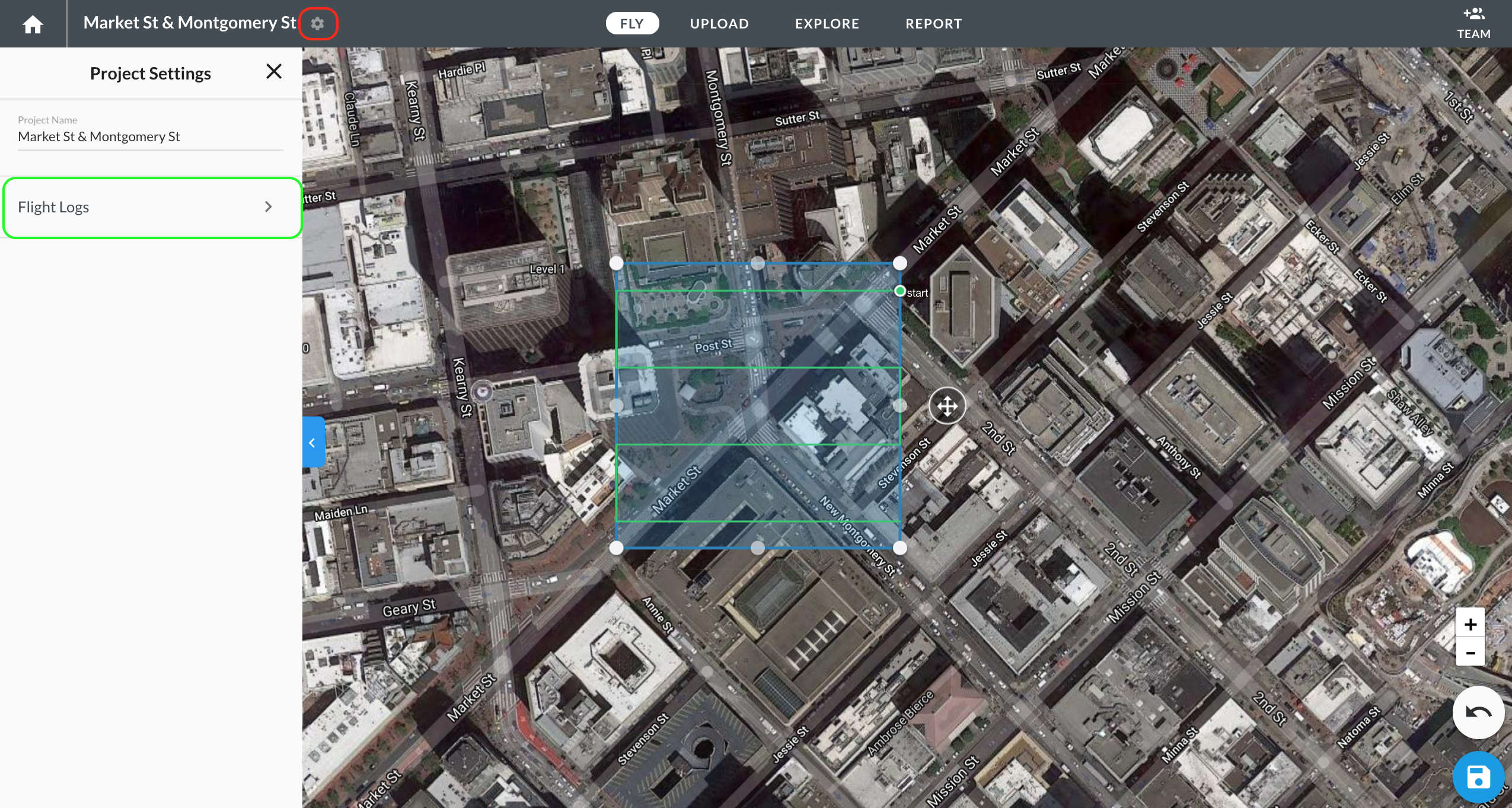The image size is (1512, 808).
Task: Click the green start waypoint marker
Action: (899, 291)
